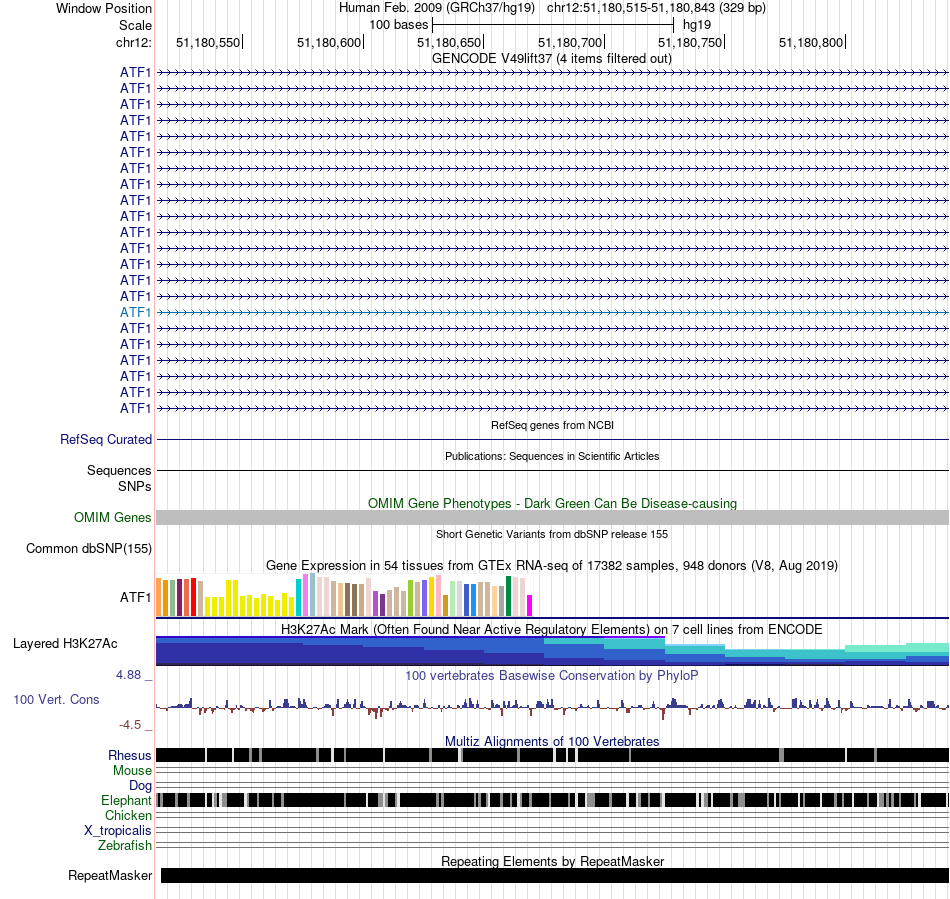Click the SNPs track label
Image resolution: width=950 pixels, height=899 pixels.
(135, 486)
